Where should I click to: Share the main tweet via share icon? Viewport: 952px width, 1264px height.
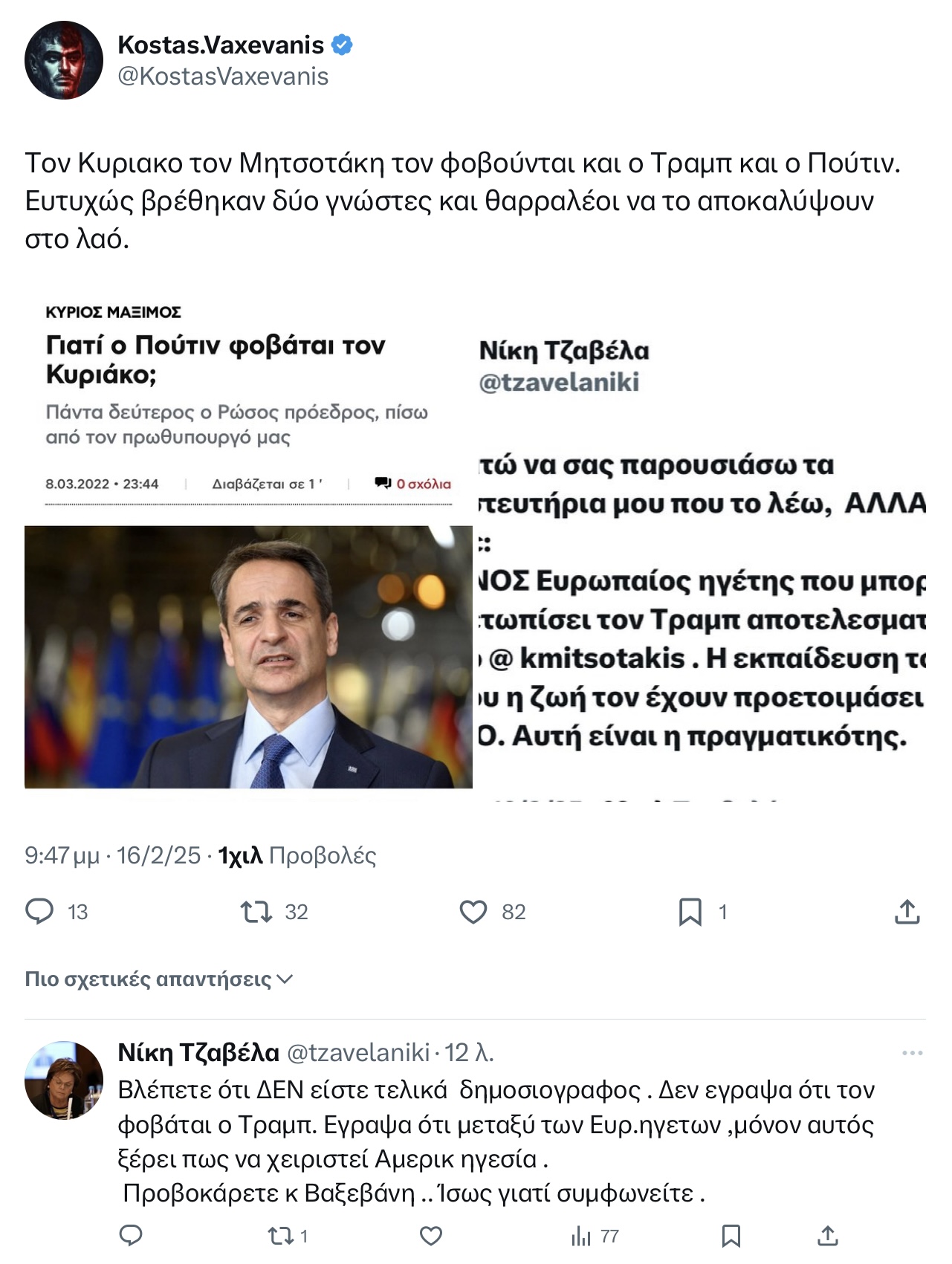pos(907,911)
